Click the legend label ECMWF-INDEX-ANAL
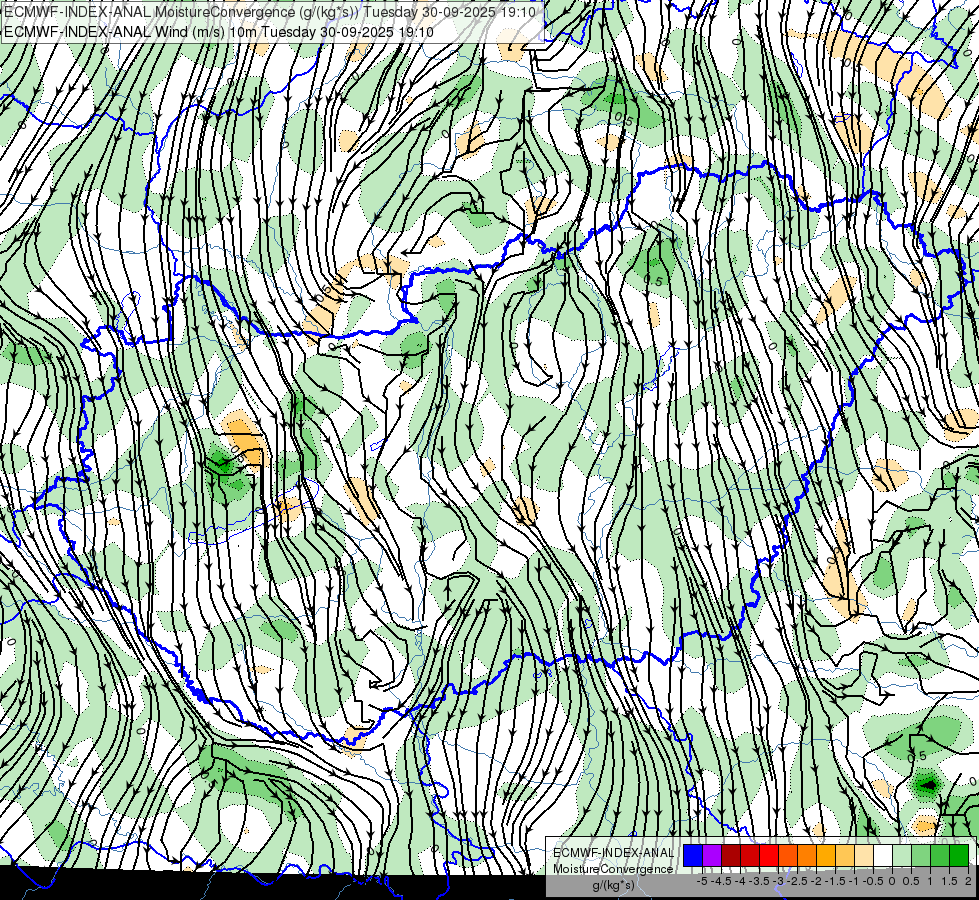979x900 pixels. click(613, 853)
